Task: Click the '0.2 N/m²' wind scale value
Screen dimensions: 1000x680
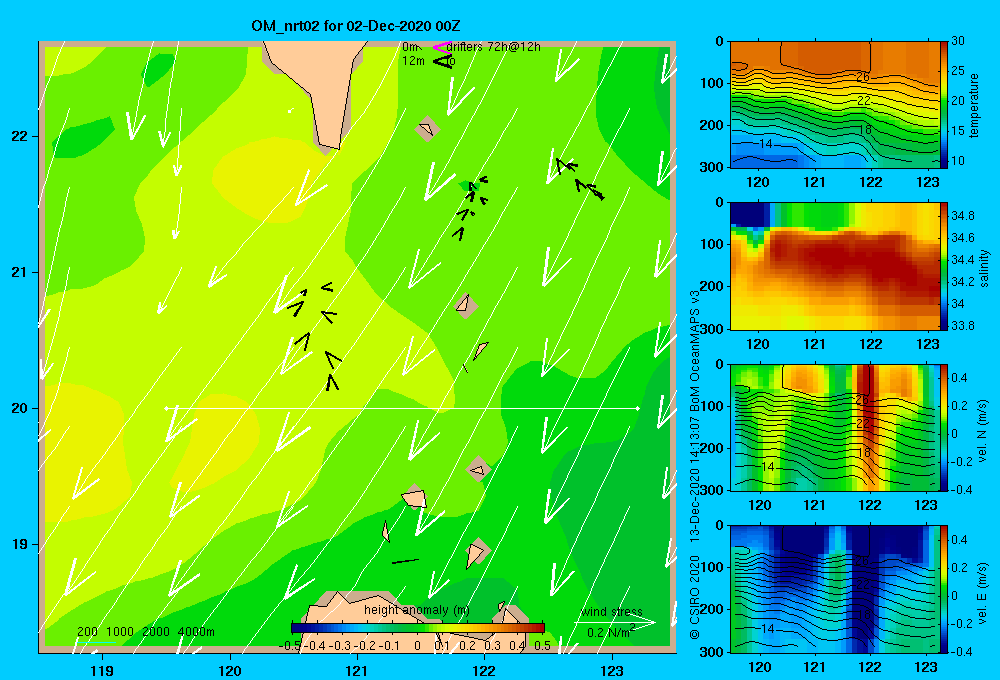Action: [x=611, y=632]
